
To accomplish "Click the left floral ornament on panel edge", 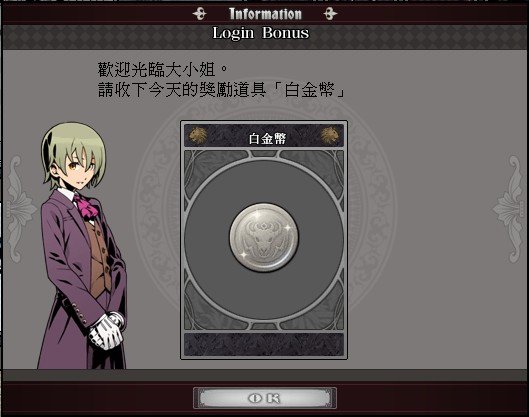I will [x=17, y=208].
